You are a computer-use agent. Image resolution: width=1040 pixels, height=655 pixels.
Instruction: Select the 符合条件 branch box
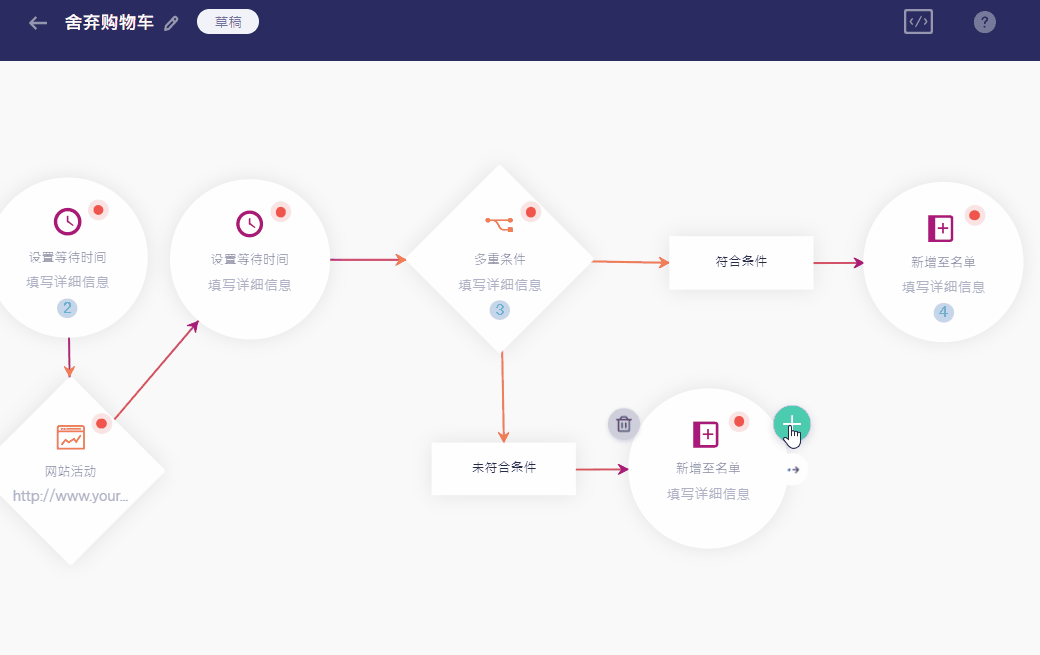tap(741, 262)
